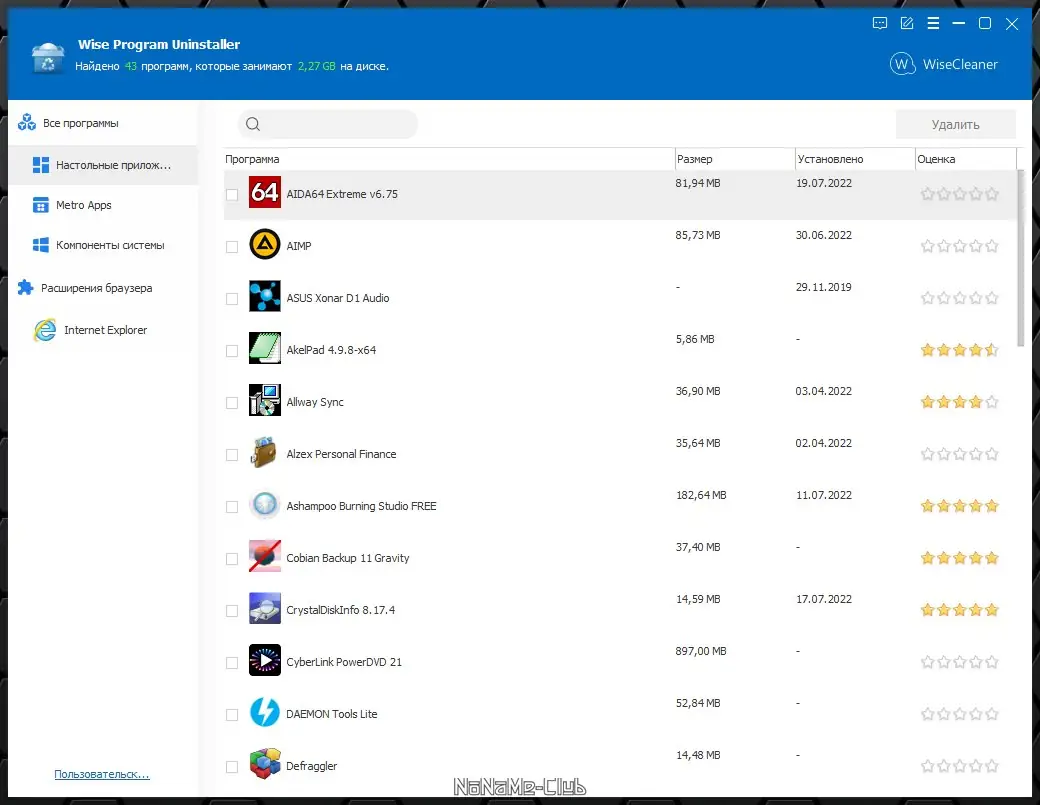Open the hamburger menu icon

(x=933, y=24)
